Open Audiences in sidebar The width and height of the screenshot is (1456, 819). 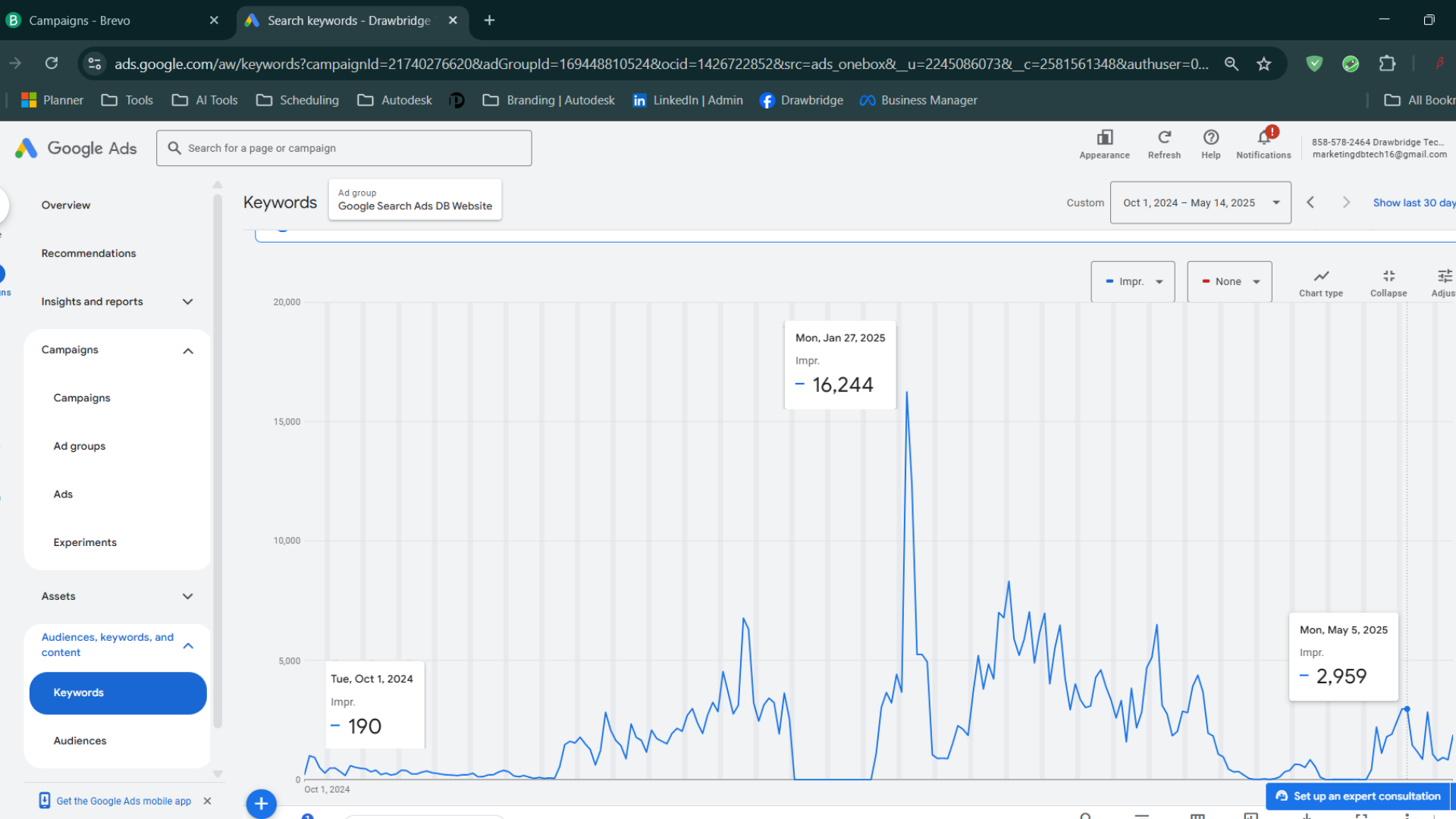[80, 741]
